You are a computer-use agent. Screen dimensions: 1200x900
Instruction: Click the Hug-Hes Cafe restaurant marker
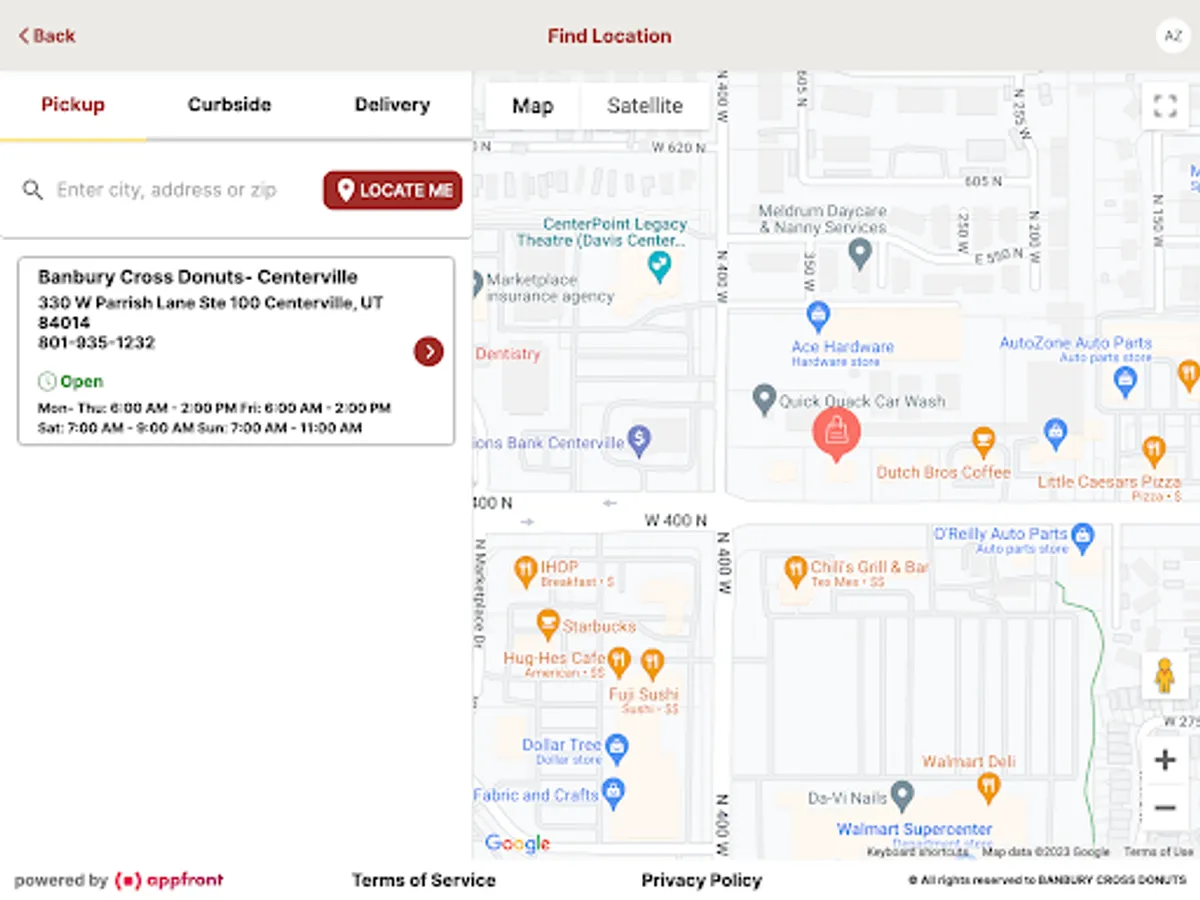click(x=619, y=661)
